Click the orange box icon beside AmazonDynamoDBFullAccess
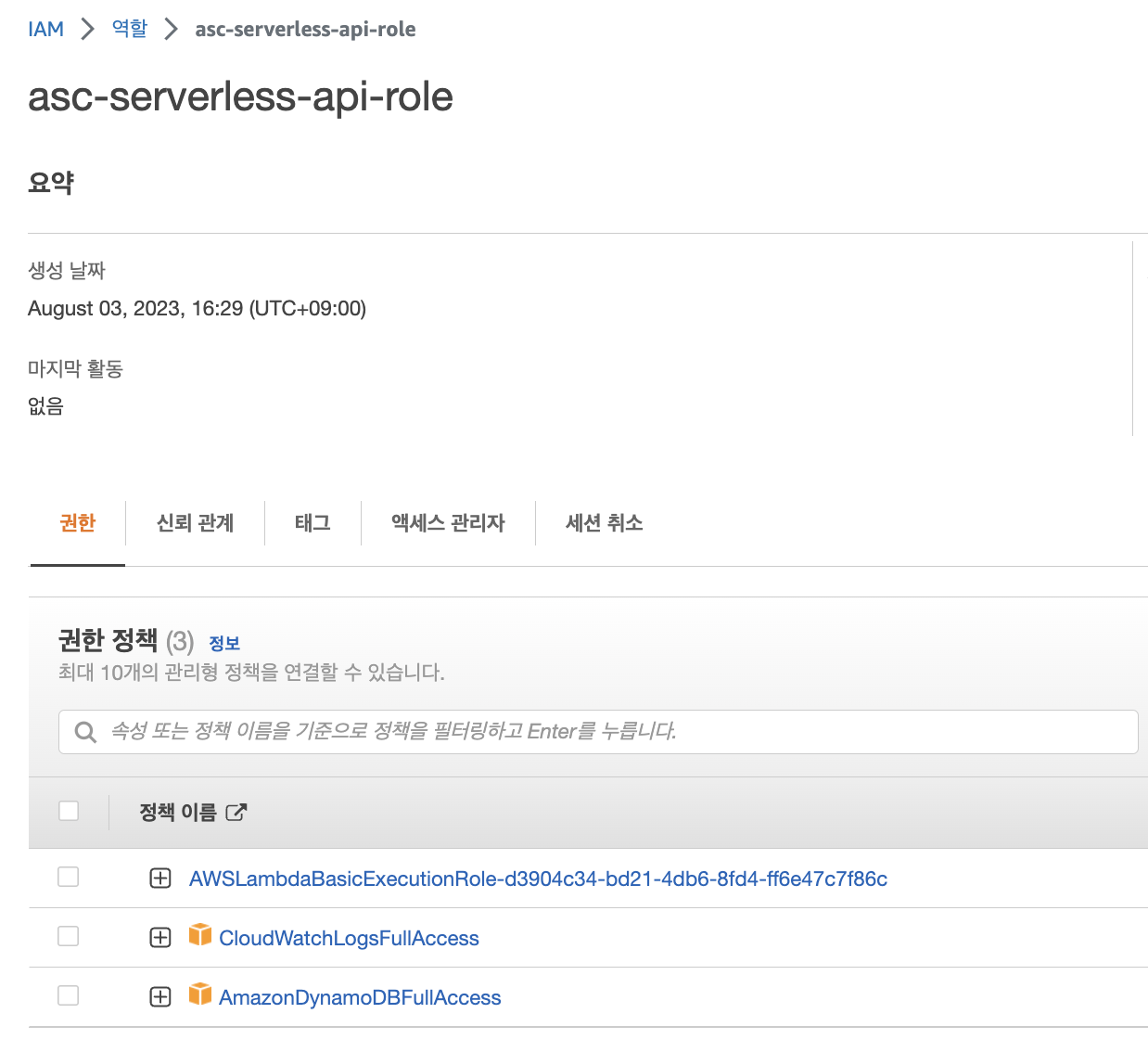 coord(200,994)
